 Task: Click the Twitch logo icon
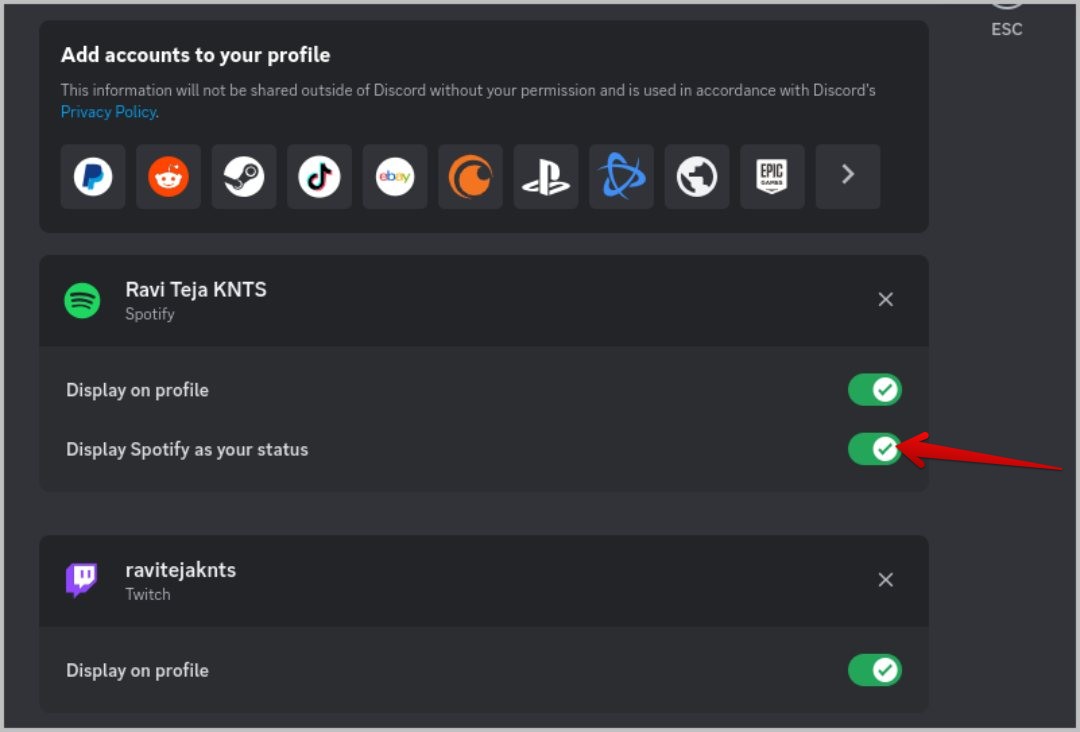[82, 581]
